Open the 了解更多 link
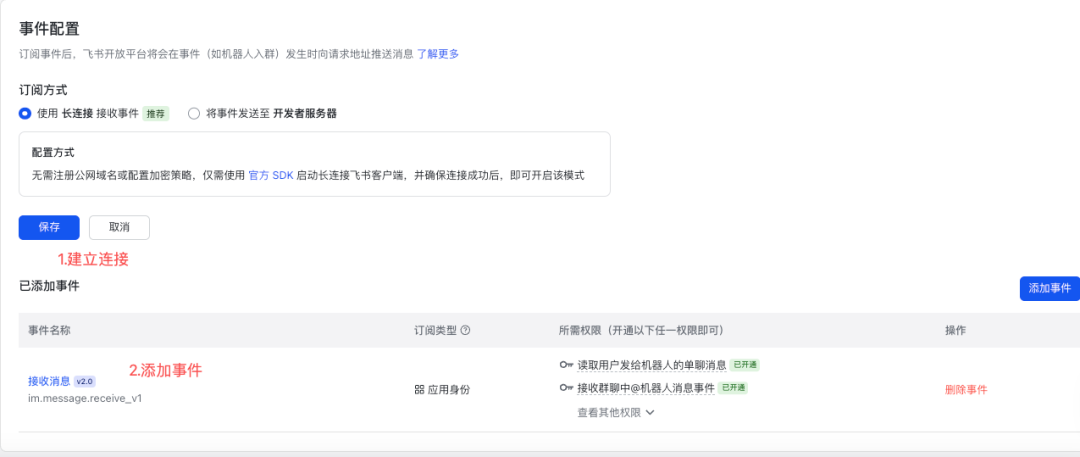1080x457 pixels. [x=438, y=53]
